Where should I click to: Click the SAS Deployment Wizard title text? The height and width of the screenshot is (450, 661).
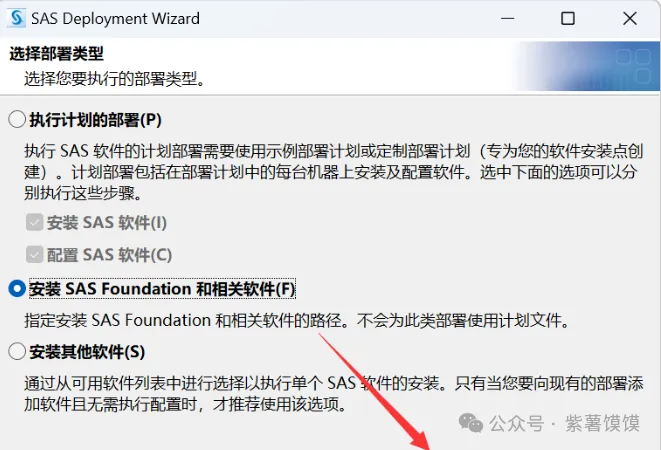point(116,19)
